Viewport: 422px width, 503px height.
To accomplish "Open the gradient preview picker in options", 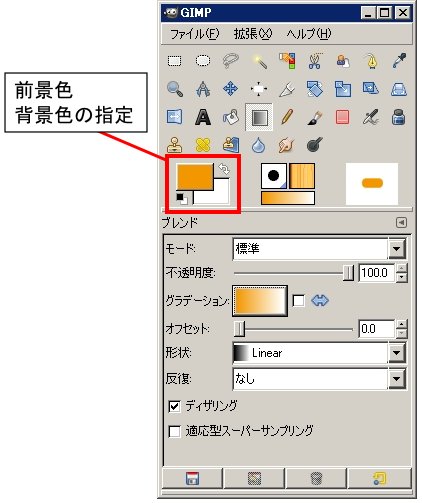I will pos(260,301).
